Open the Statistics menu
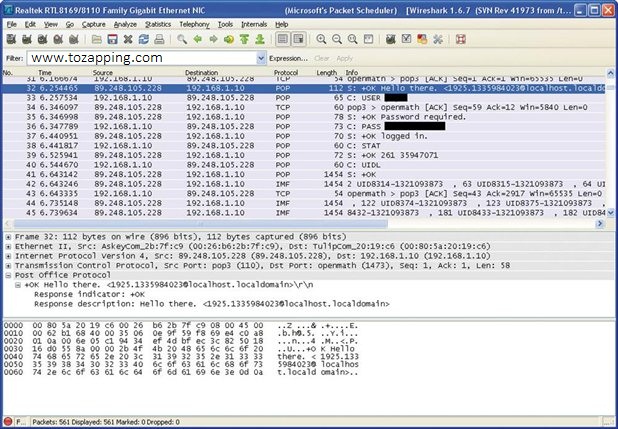This screenshot has width=618, height=429. (158, 24)
